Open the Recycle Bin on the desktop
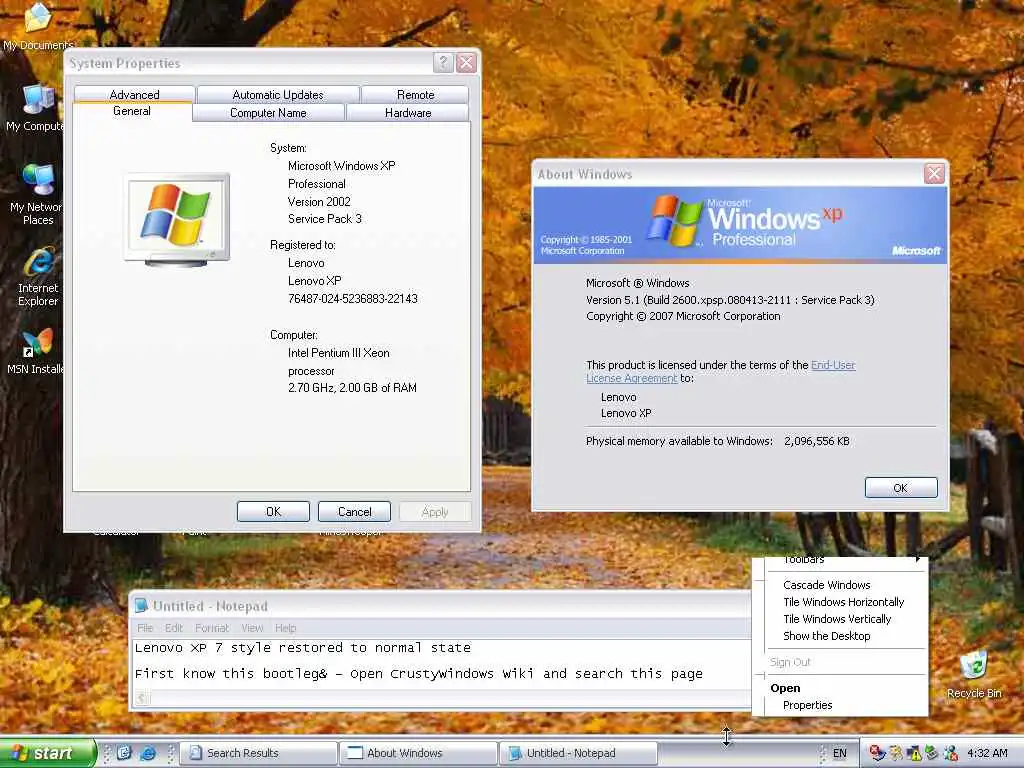This screenshot has height=768, width=1024. 974,674
